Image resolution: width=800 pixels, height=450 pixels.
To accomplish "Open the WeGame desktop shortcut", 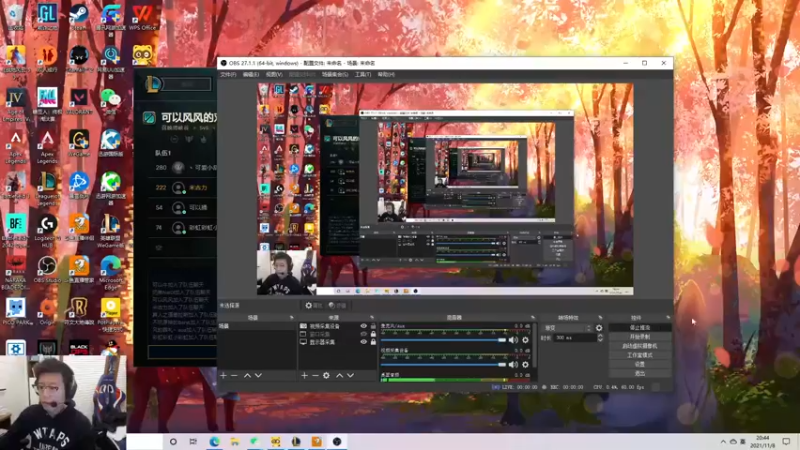I will 79,143.
